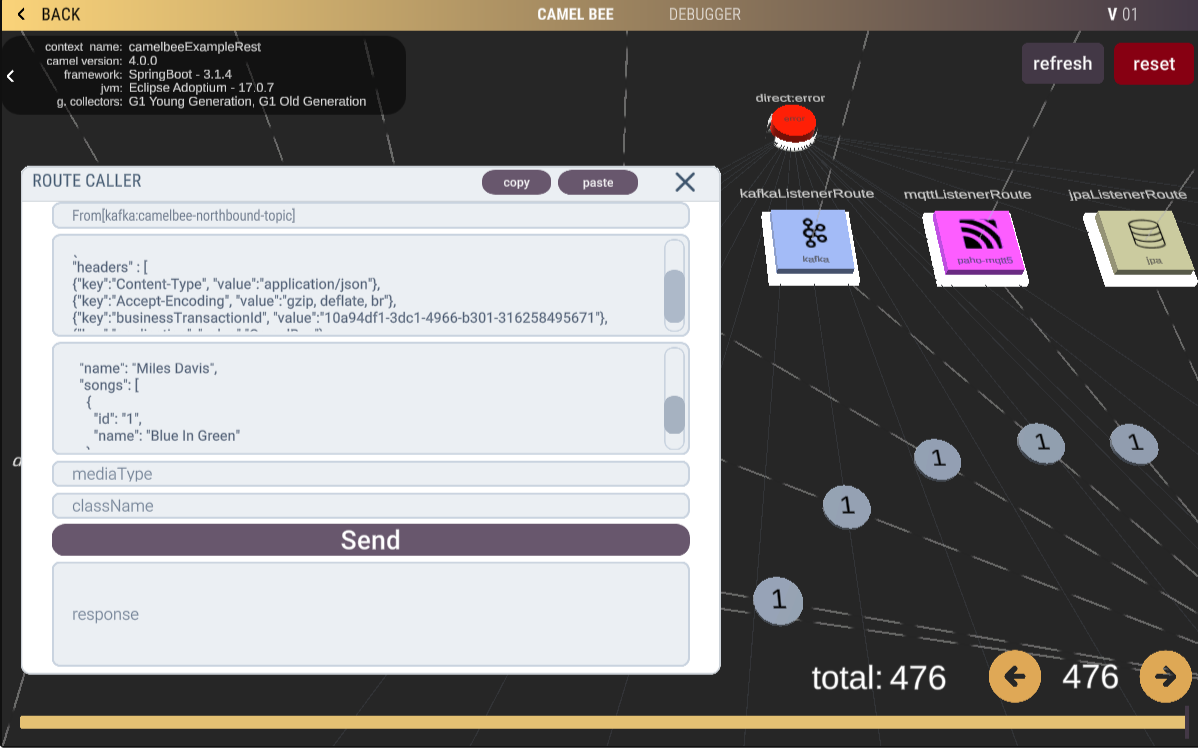Image resolution: width=1198 pixels, height=748 pixels.
Task: Click the Eclipse Adoptium - 17.0.7 jvm value
Action: 201,88
